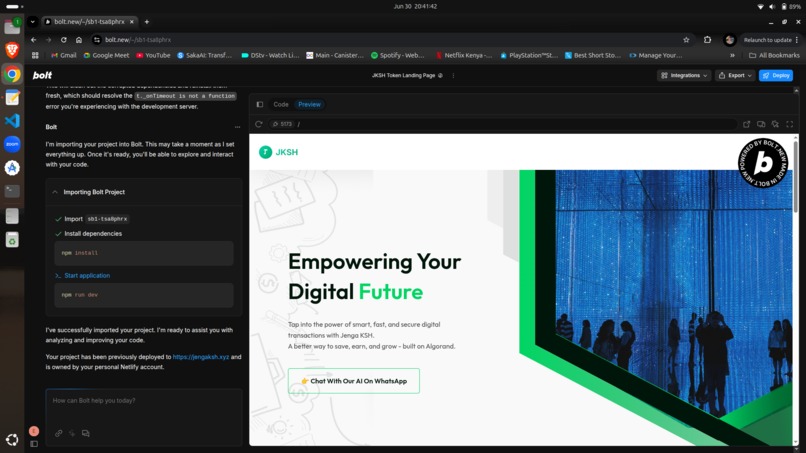Screen dimensions: 806x453
Task: Activate the element inspector icon in preview bar
Action: point(775,124)
